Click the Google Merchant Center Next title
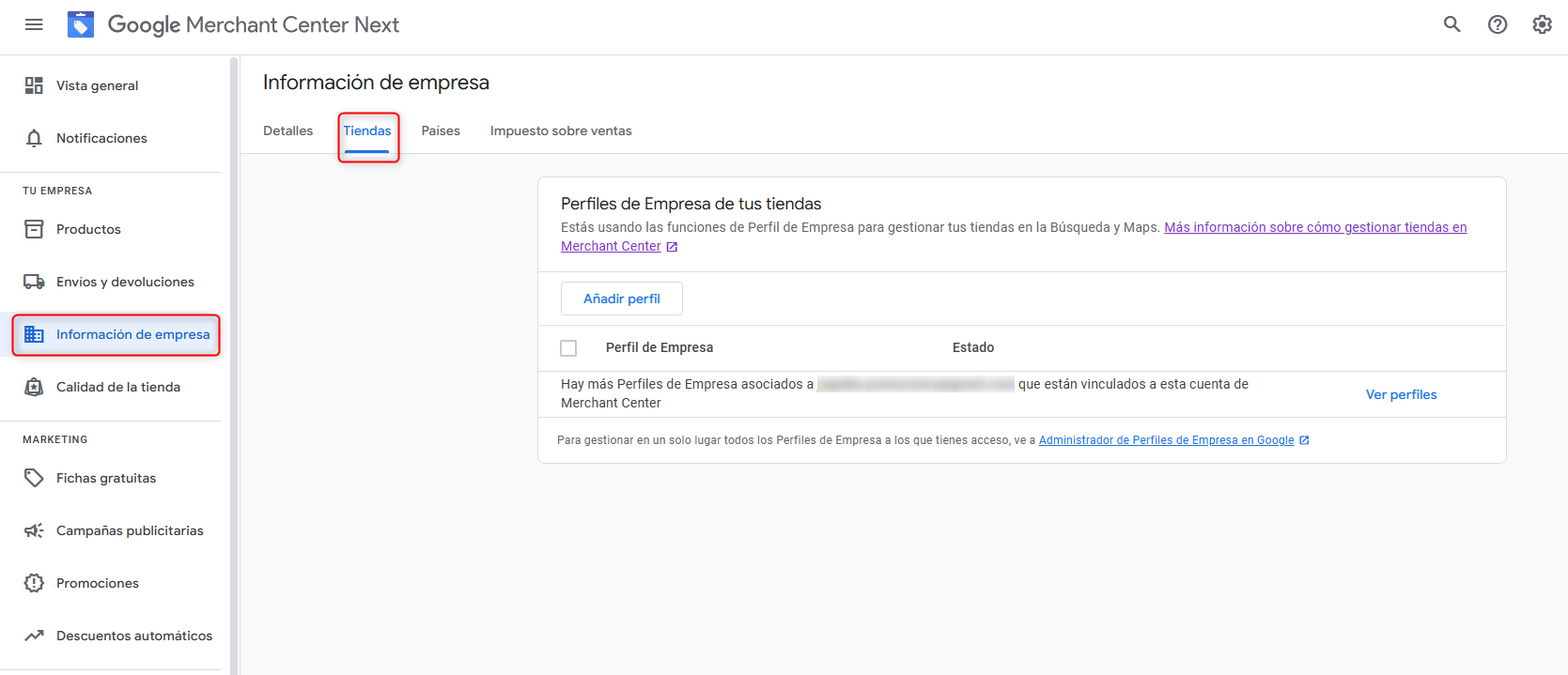1568x675 pixels. pyautogui.click(x=254, y=25)
